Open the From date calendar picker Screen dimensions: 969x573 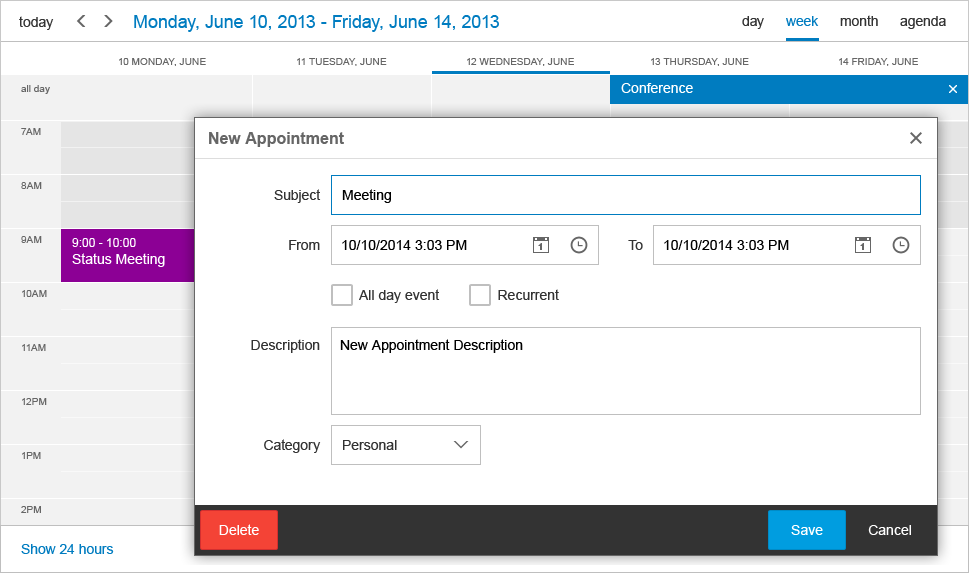point(541,245)
